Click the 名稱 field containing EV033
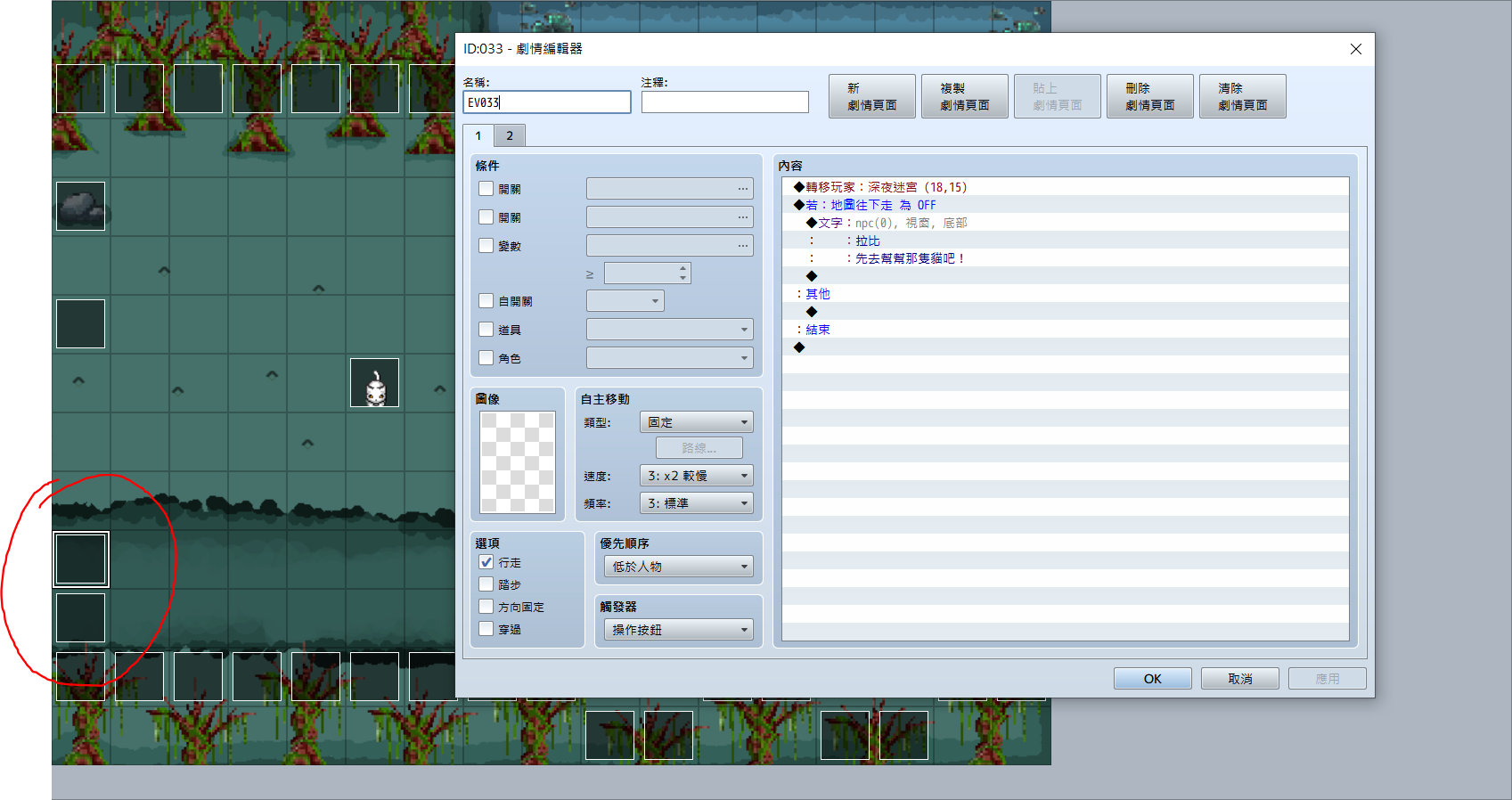 [x=547, y=102]
